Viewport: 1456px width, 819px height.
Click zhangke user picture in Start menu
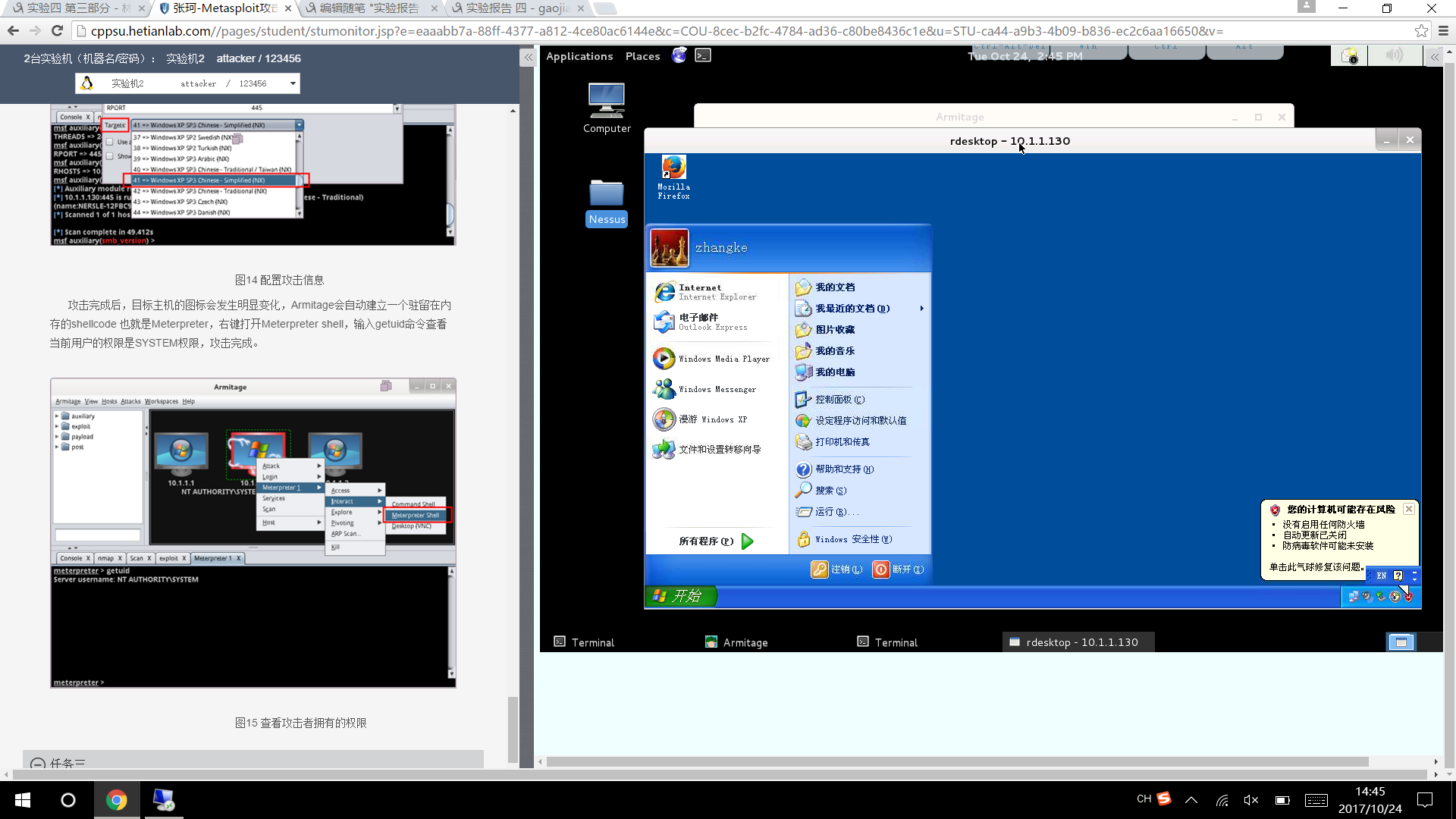(670, 248)
